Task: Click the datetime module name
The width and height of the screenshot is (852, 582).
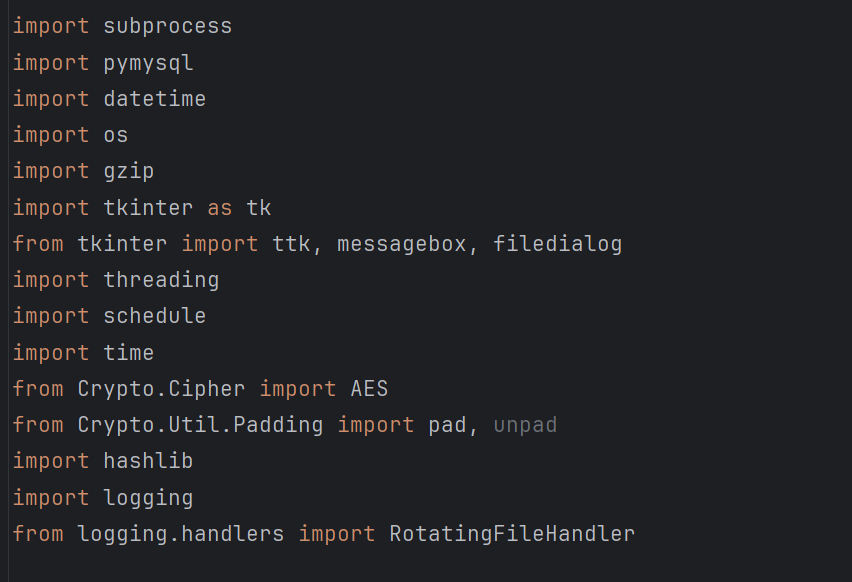Action: point(154,99)
